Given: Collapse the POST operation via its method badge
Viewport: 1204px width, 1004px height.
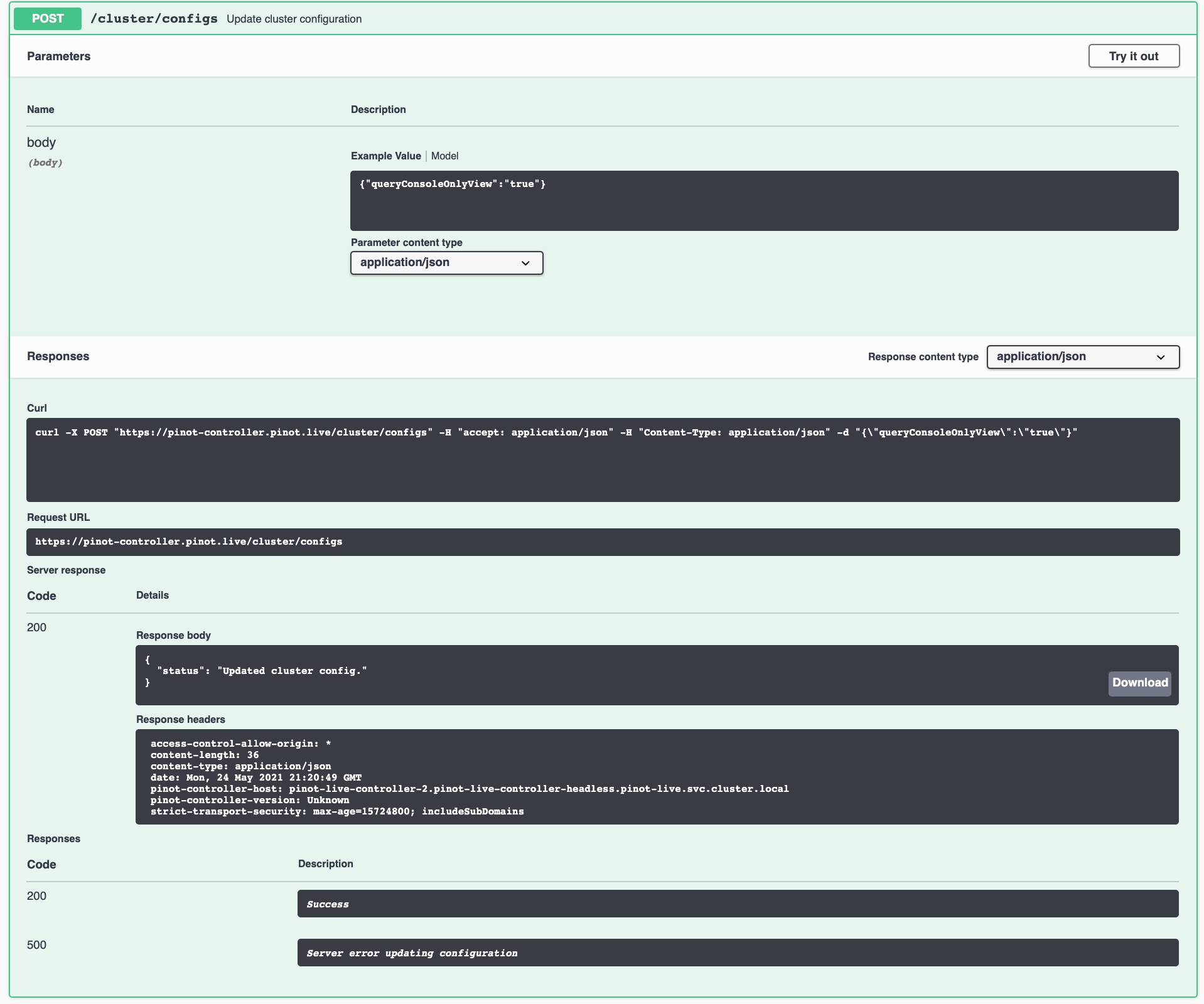Looking at the screenshot, I should 48,19.
